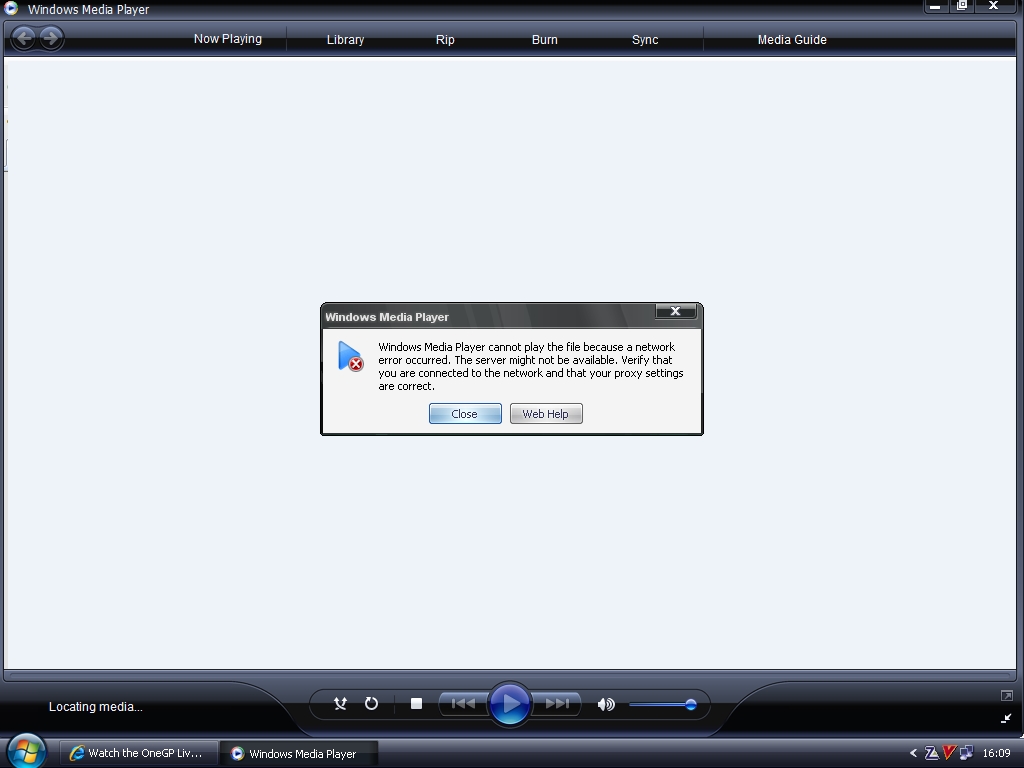Click the Windows Media Player title bar icon

pyautogui.click(x=11, y=8)
